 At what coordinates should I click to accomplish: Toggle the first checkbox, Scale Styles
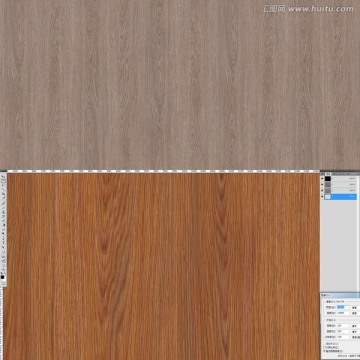click(x=324, y=343)
